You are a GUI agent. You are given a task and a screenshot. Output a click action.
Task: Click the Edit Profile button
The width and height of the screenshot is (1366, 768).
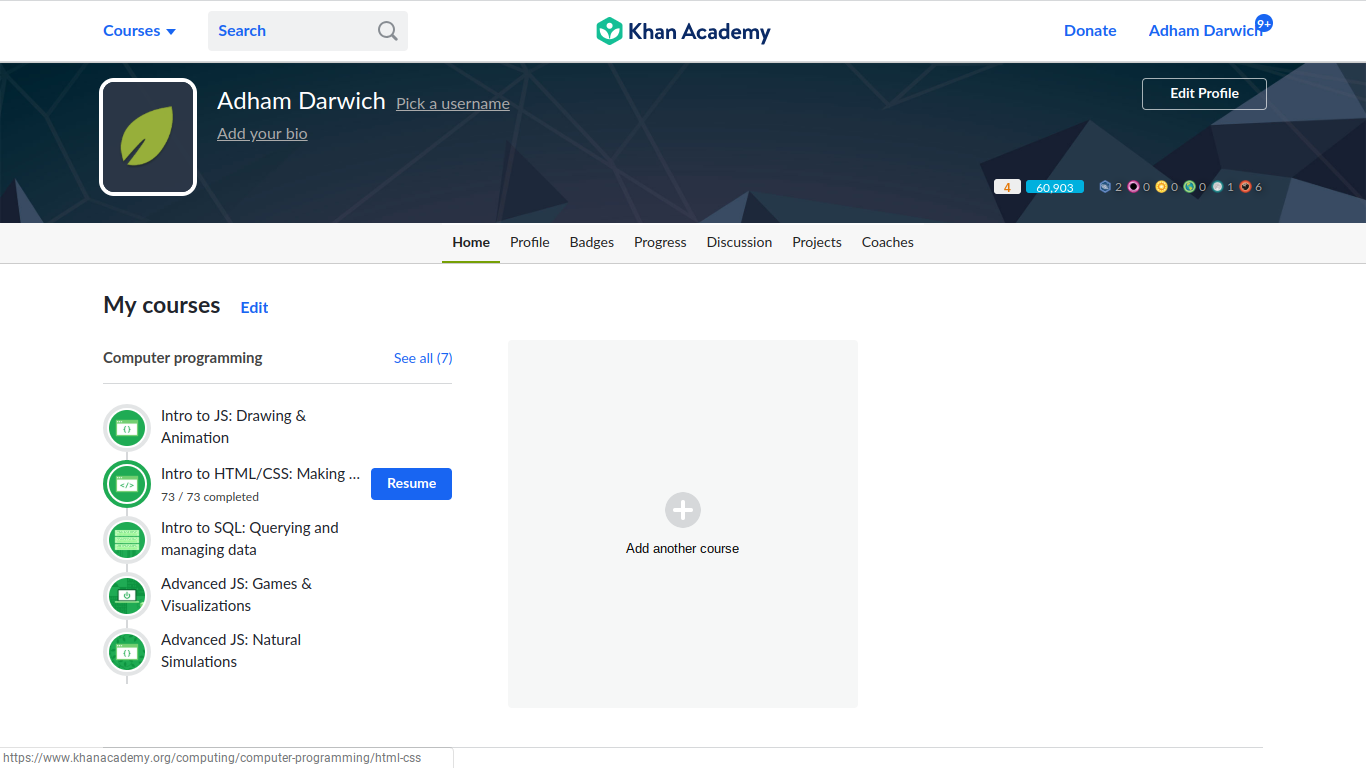click(1204, 94)
